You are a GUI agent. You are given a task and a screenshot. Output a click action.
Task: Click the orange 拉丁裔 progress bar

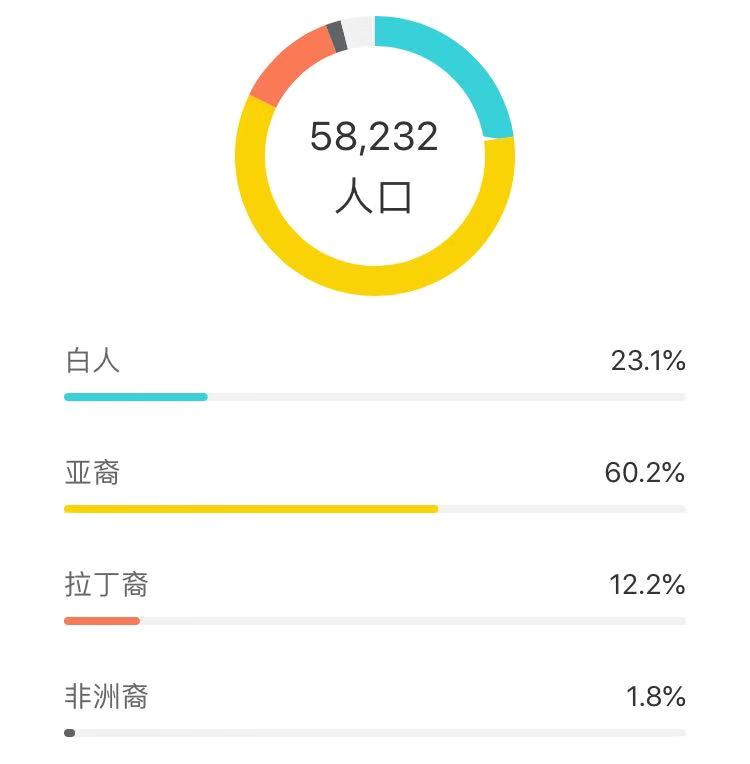[102, 621]
